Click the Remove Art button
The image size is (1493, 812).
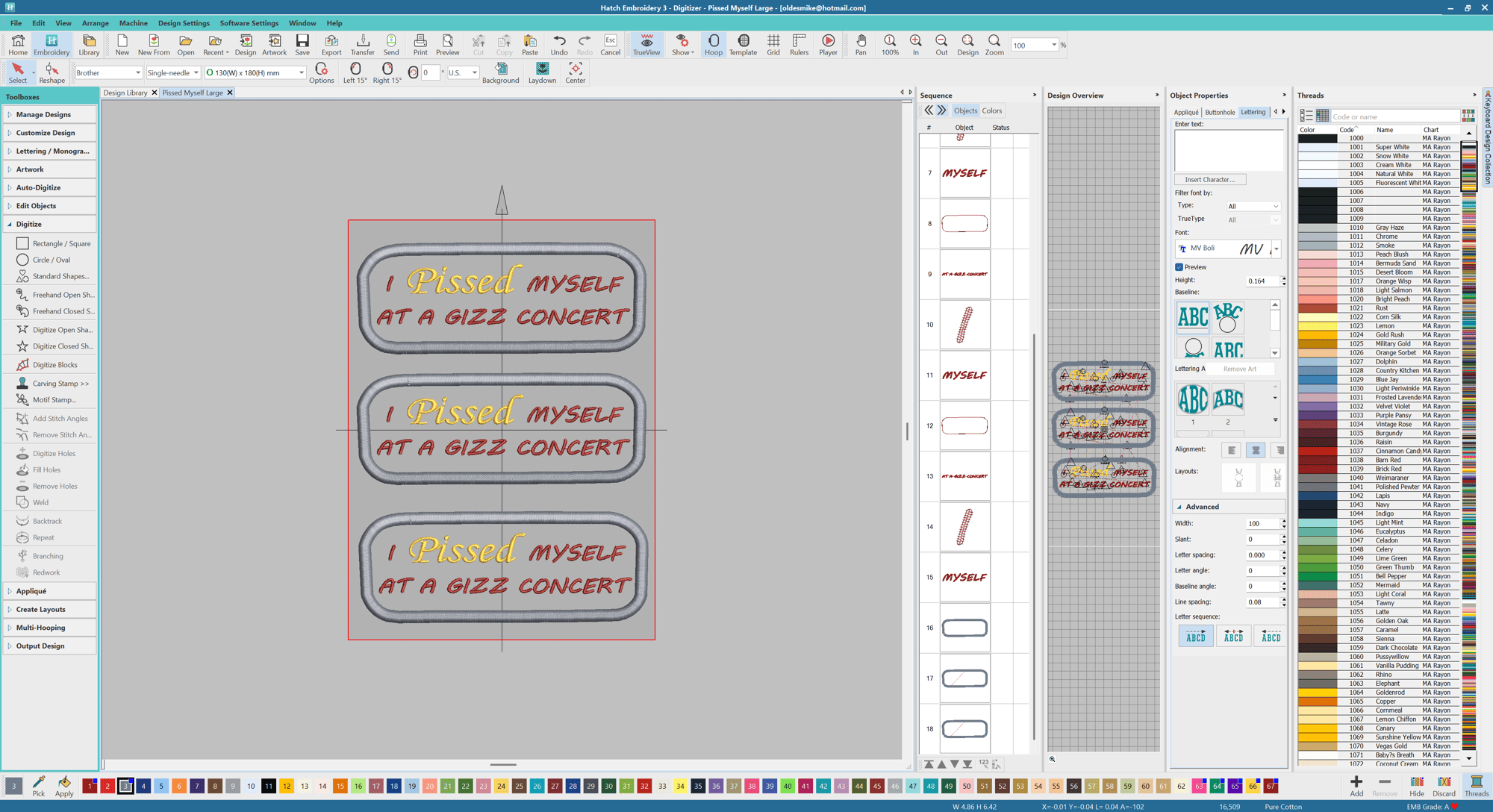(x=1239, y=369)
